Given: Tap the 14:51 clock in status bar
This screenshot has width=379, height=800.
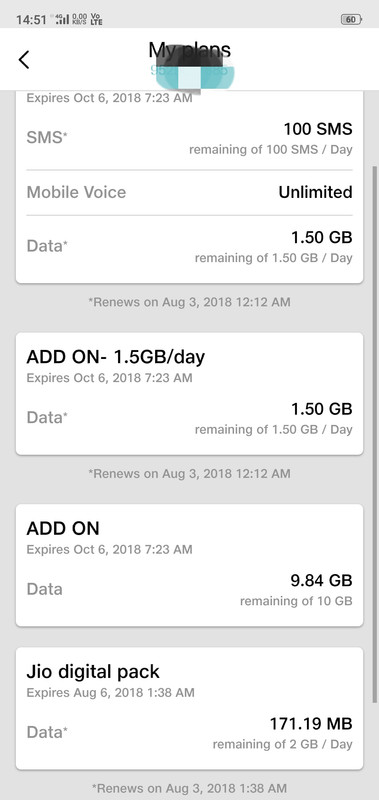Looking at the screenshot, I should tap(31, 20).
